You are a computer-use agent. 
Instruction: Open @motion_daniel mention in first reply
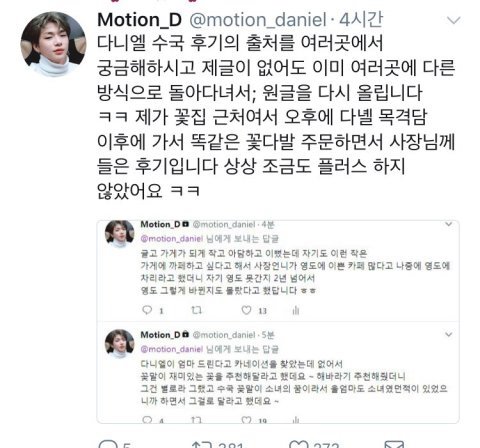coord(172,239)
